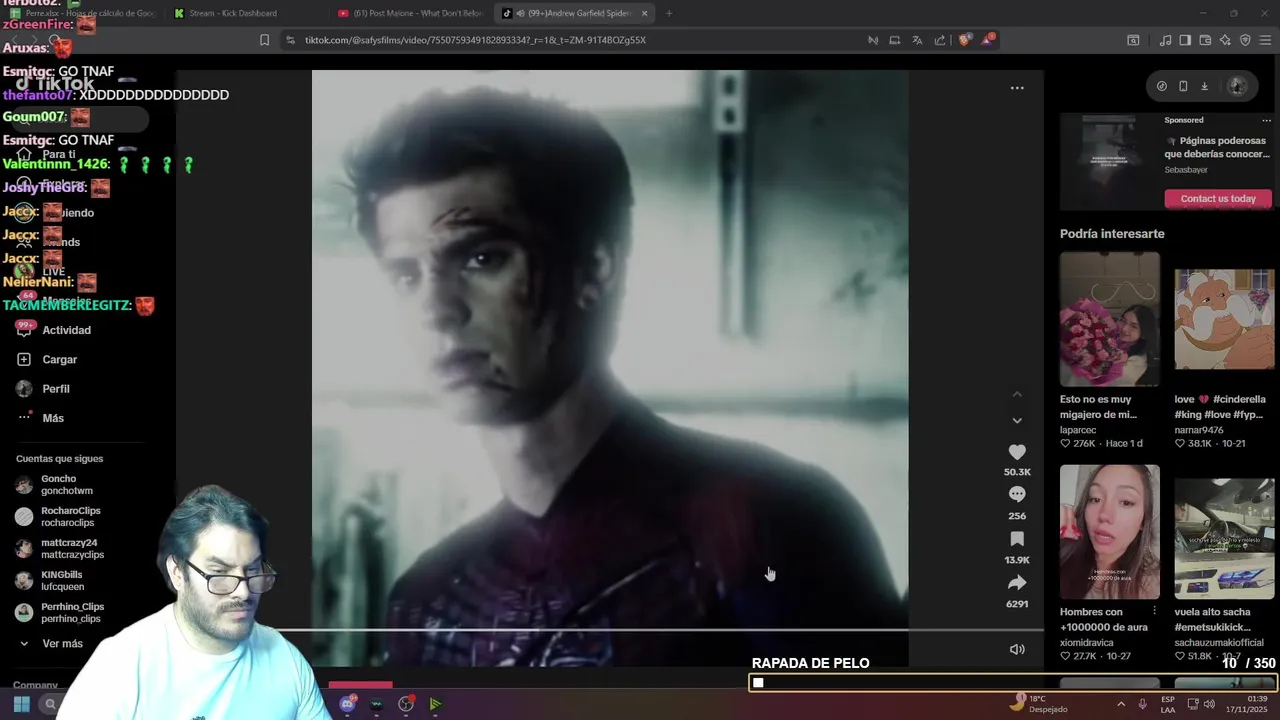Open Actividad in the TikTok sidebar
Image resolution: width=1280 pixels, height=720 pixels.
coord(67,330)
